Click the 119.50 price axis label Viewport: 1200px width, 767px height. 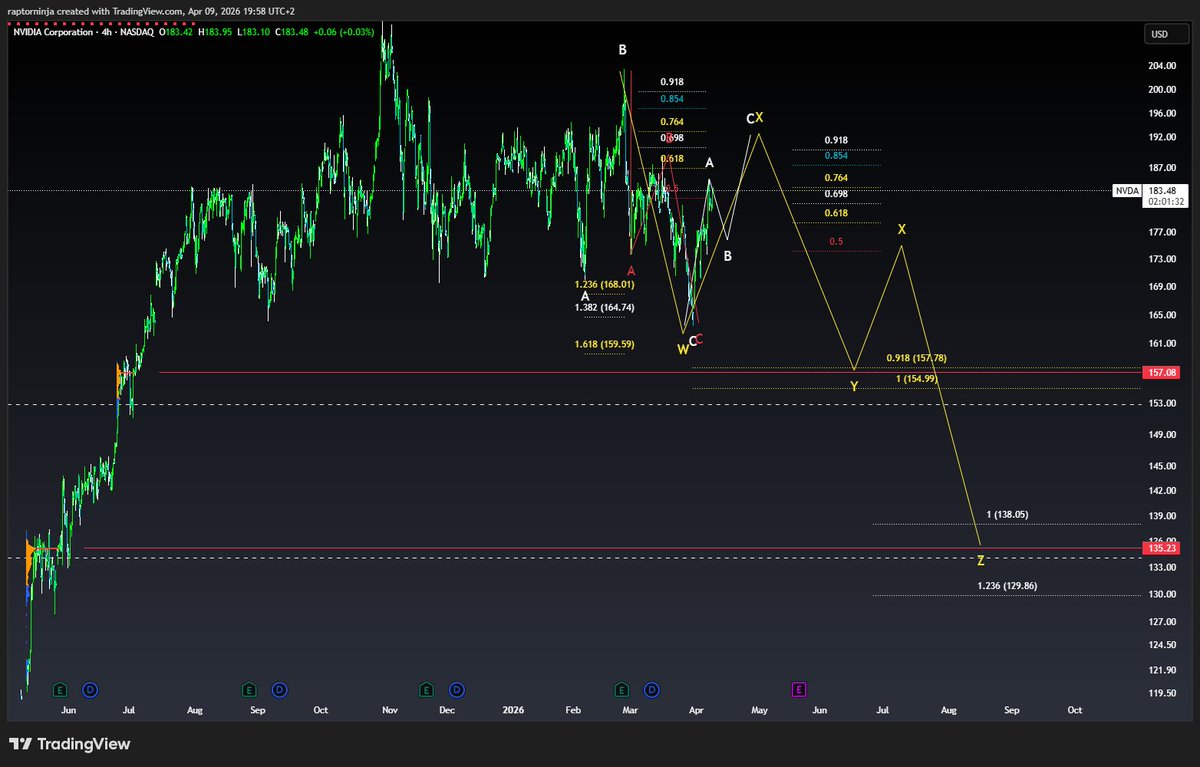point(1163,693)
